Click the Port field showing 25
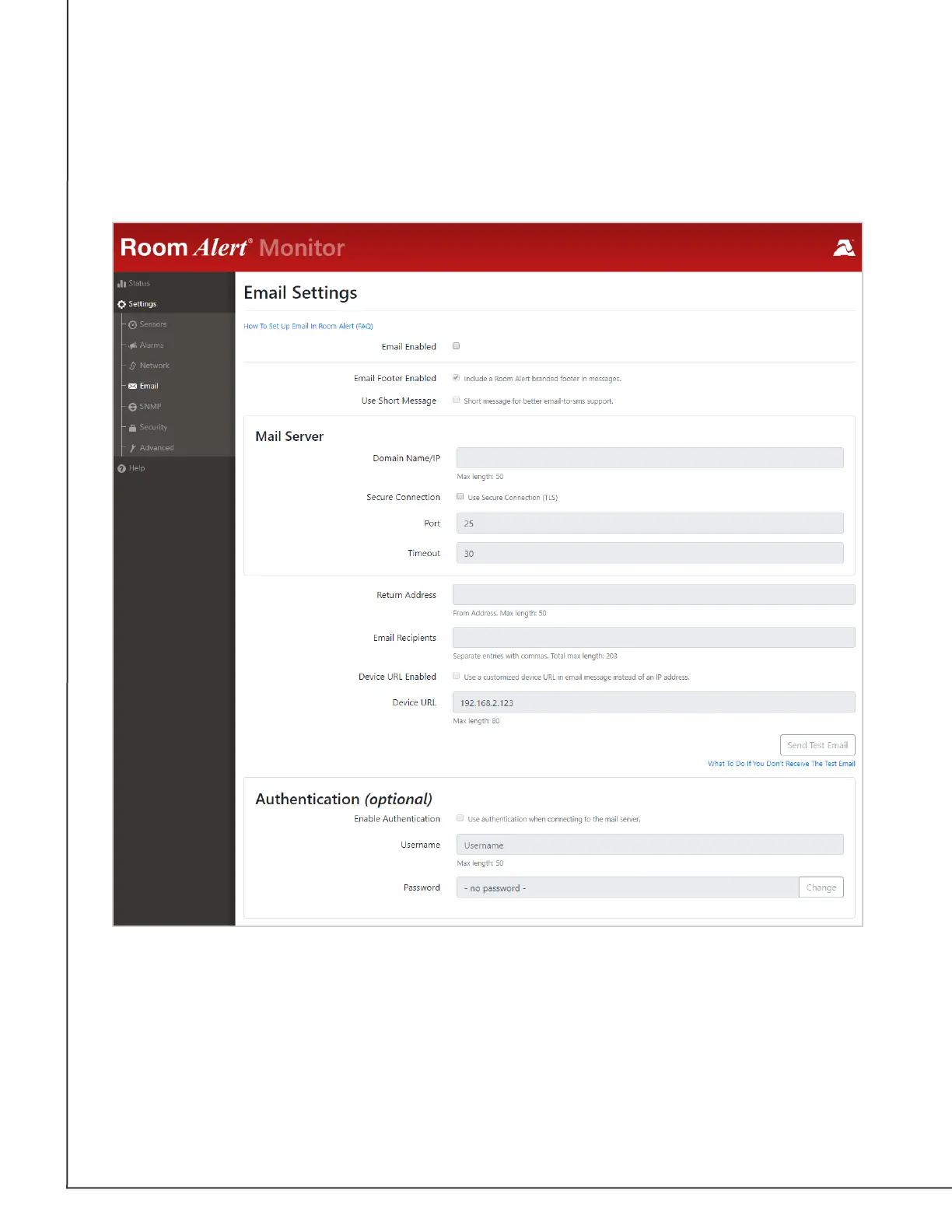This screenshot has width=952, height=1232. click(650, 523)
